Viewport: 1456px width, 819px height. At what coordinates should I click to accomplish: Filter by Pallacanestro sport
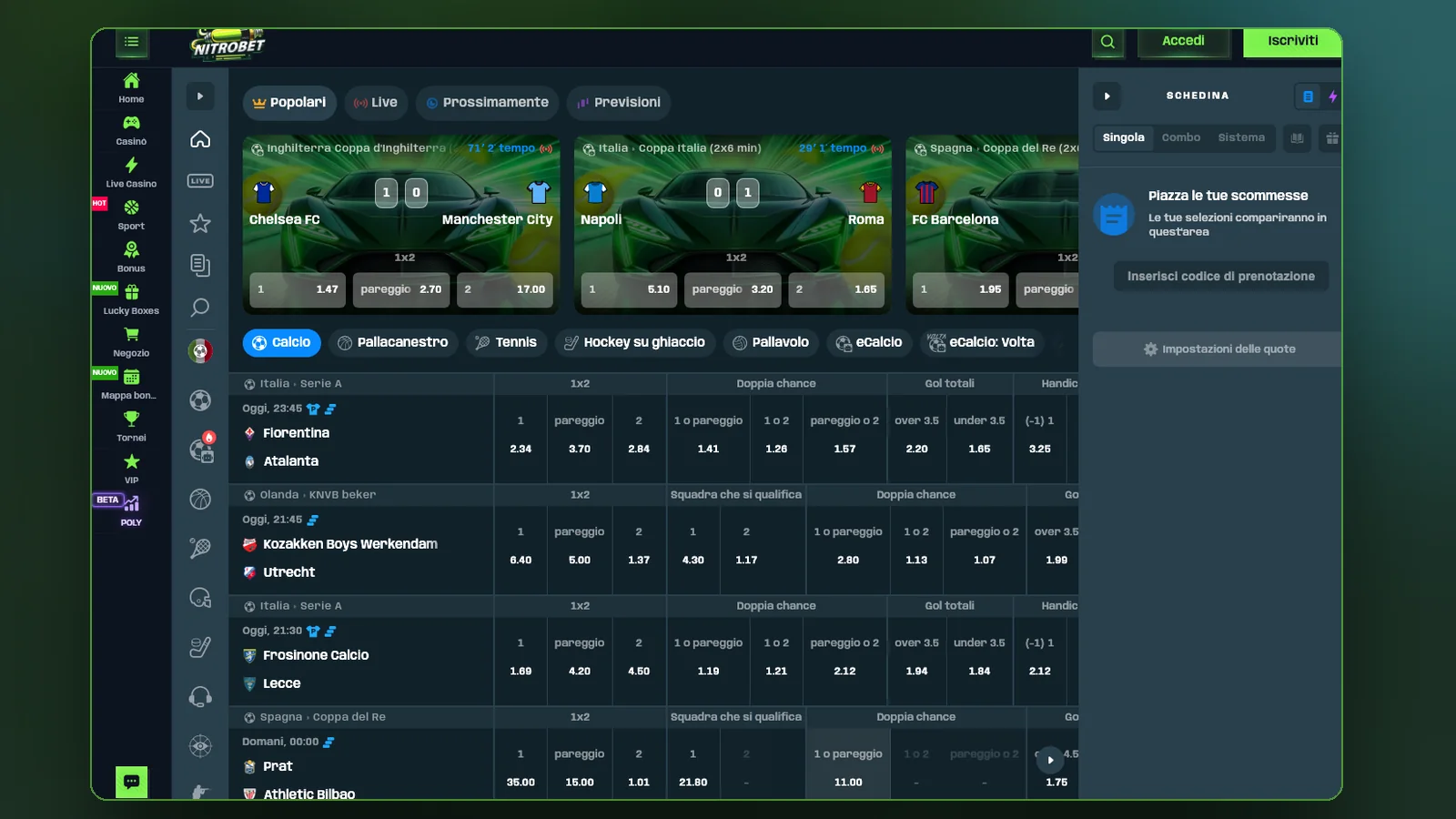(393, 343)
